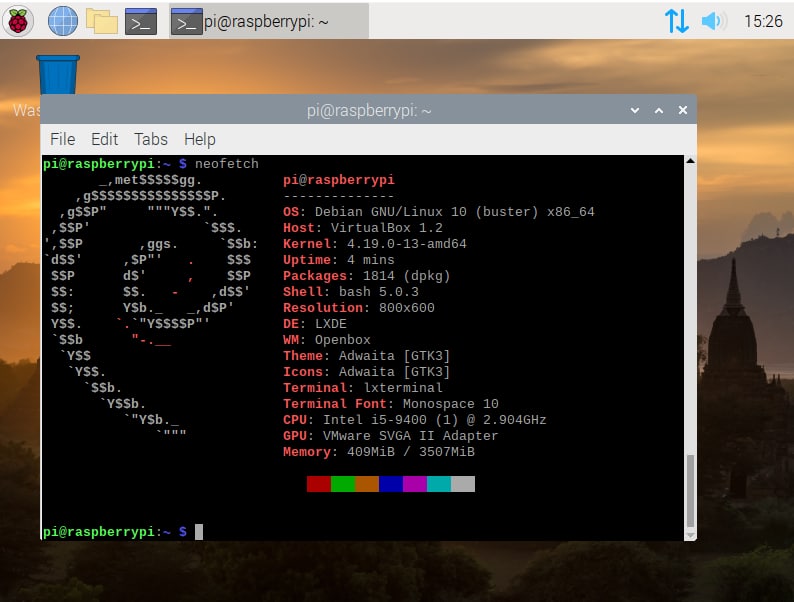This screenshot has height=602, width=794.
Task: Click the 'Shell: bash 5.0.3' line
Action: click(x=351, y=292)
